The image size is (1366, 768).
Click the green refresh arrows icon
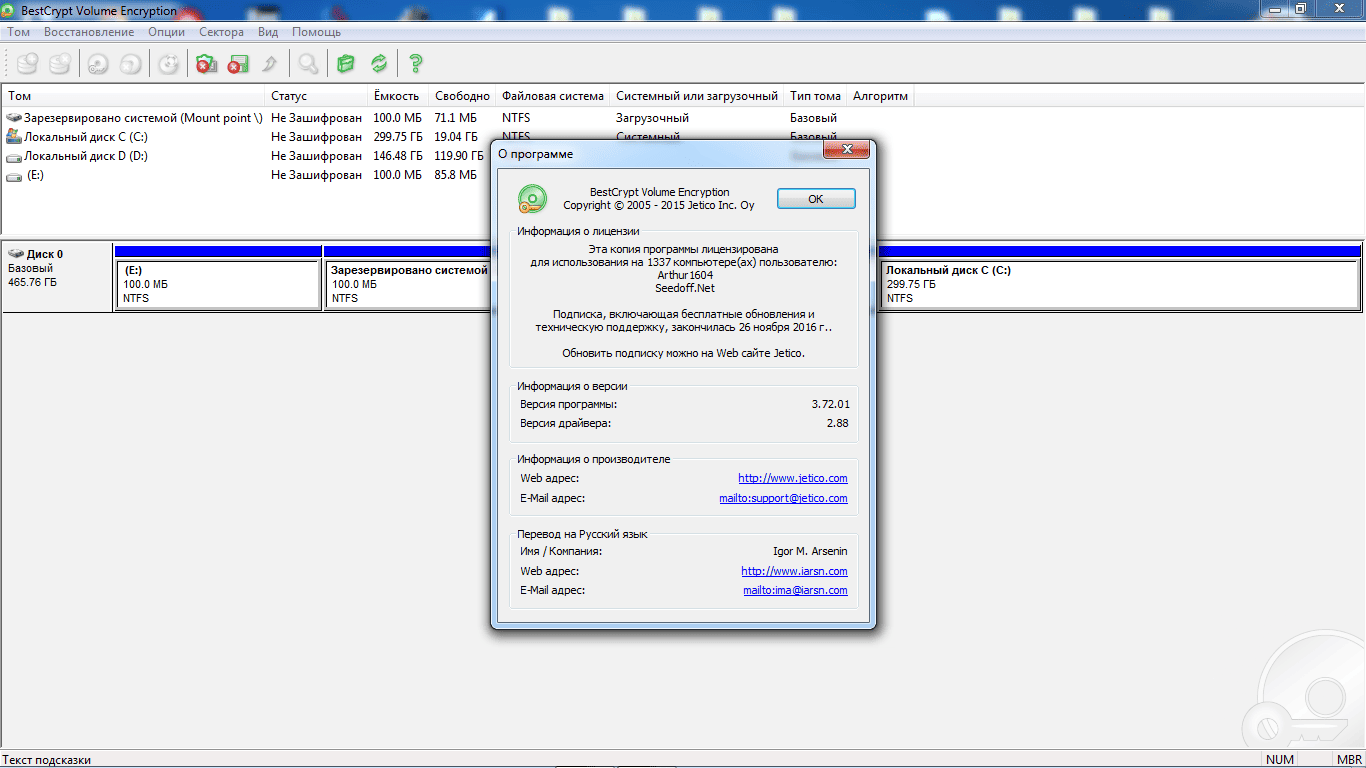[379, 64]
